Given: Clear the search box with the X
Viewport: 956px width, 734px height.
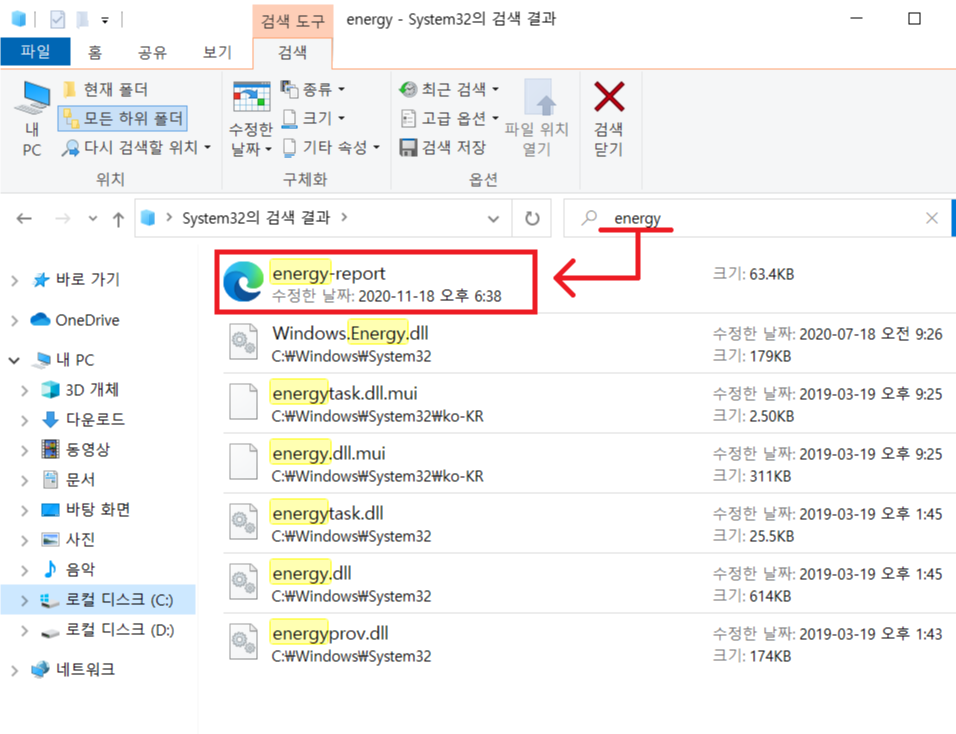Looking at the screenshot, I should coord(931,218).
